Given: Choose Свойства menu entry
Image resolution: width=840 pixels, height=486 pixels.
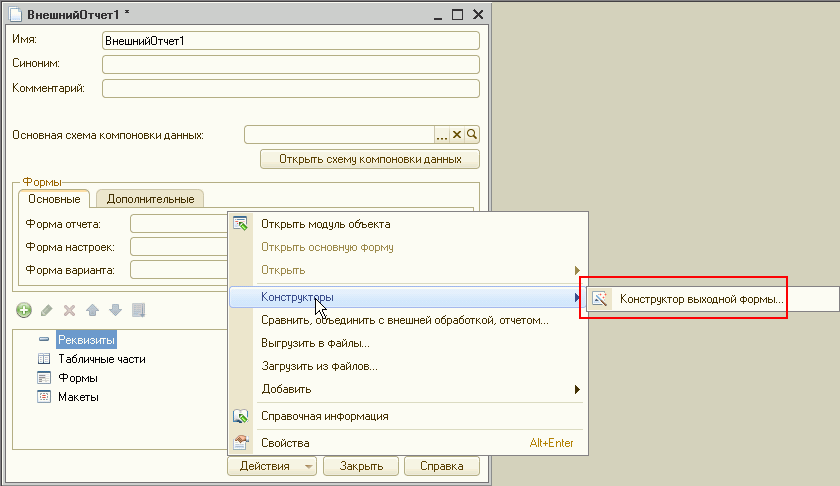Looking at the screenshot, I should [408, 443].
